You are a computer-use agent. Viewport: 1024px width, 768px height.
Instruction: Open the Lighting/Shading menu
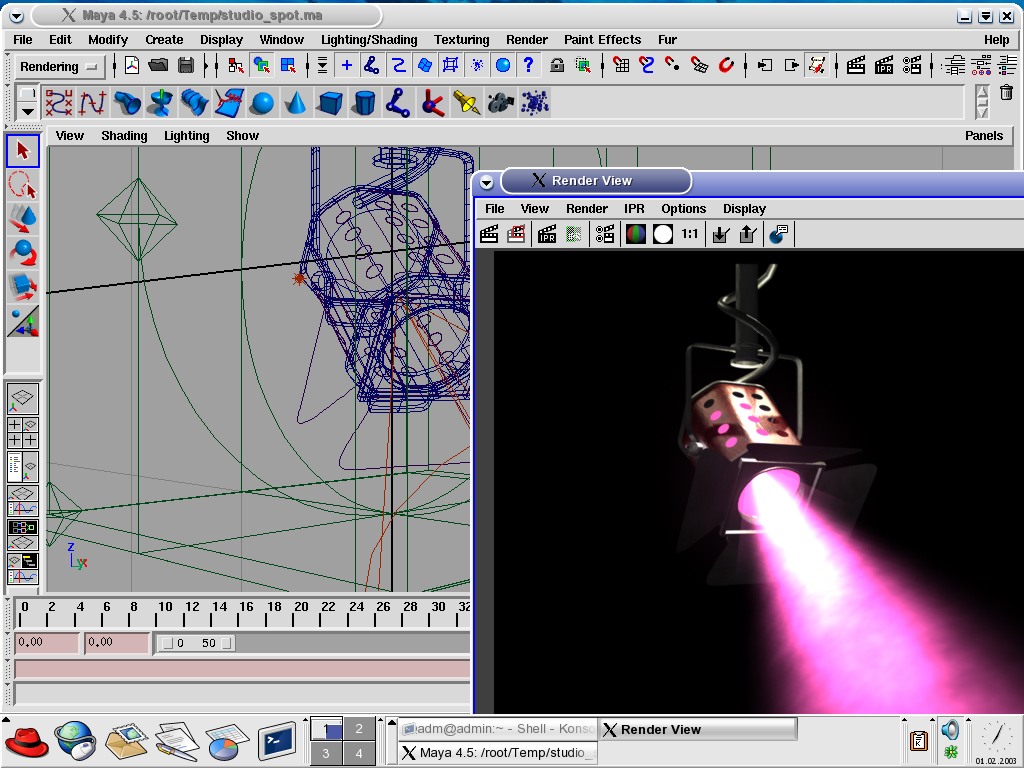point(369,40)
